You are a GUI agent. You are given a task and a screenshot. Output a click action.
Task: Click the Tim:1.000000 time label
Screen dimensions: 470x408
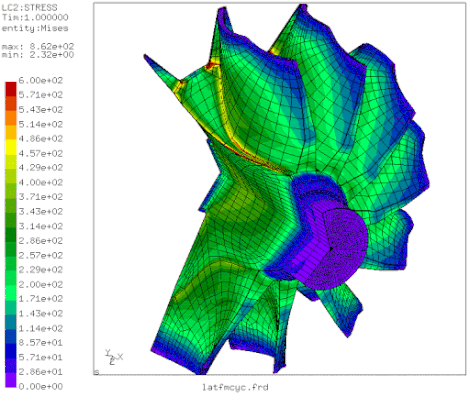35,17
